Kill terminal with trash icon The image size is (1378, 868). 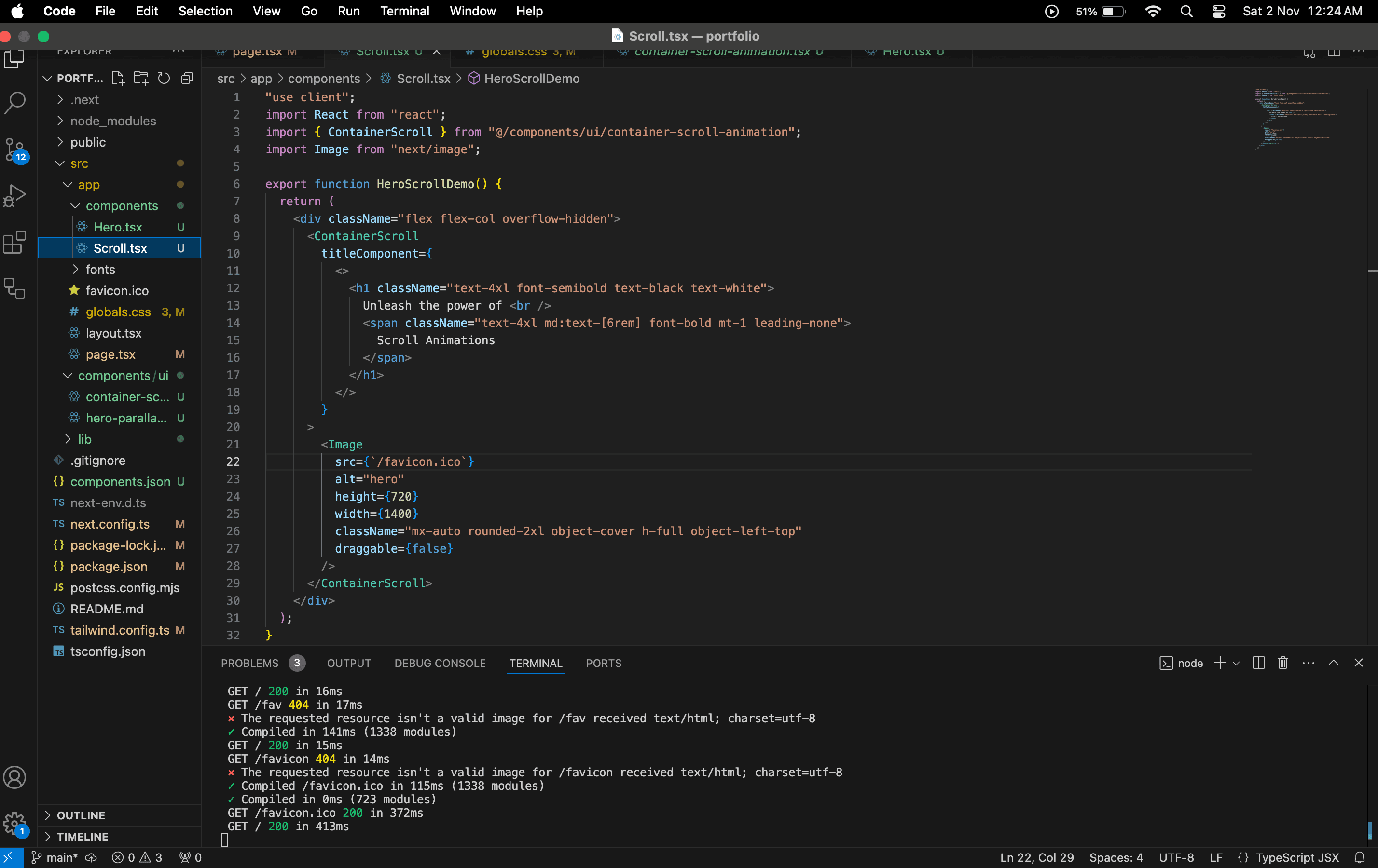click(x=1283, y=663)
